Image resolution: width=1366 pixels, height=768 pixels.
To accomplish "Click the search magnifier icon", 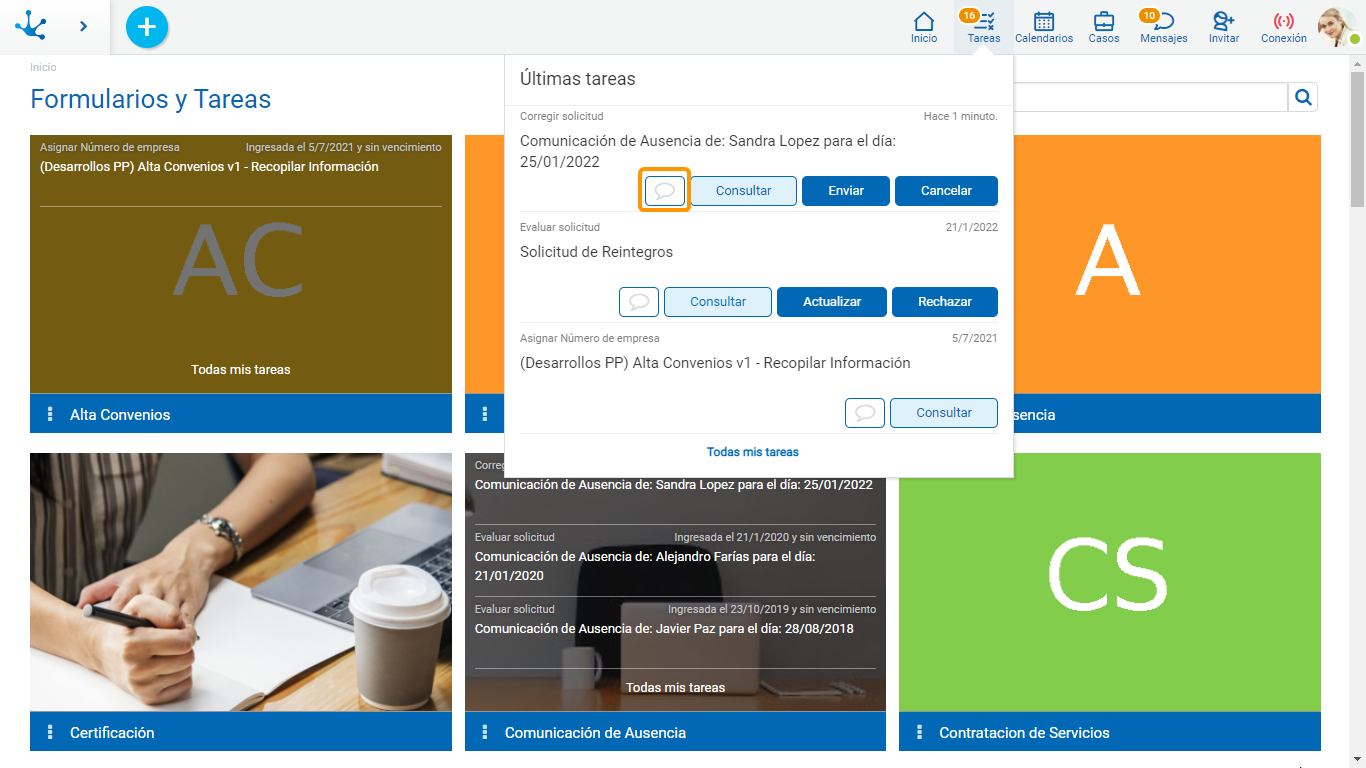I will (x=1303, y=97).
